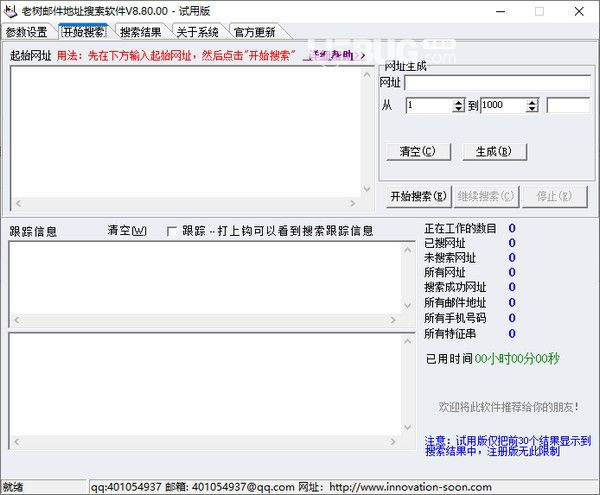Click inside the 跟踪信息 text box
The image size is (600, 495).
click(x=205, y=278)
